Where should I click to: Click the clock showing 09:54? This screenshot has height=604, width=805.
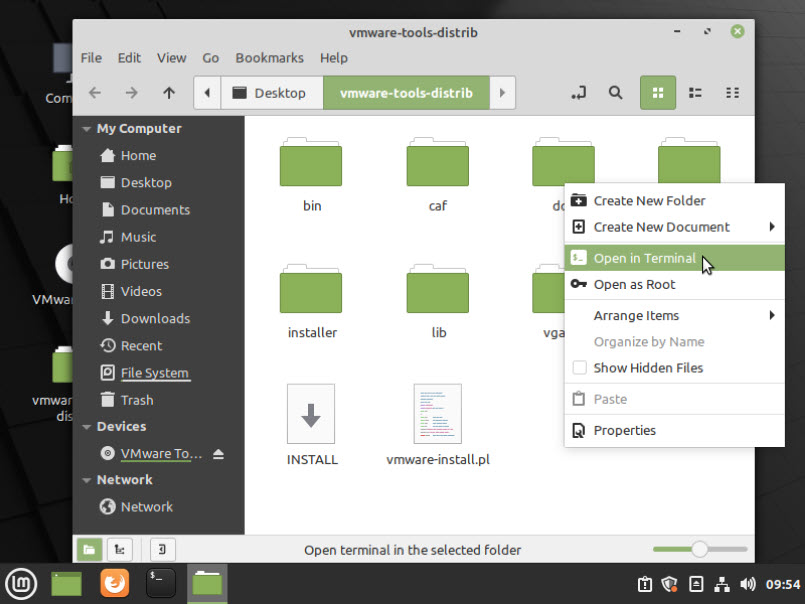[782, 584]
